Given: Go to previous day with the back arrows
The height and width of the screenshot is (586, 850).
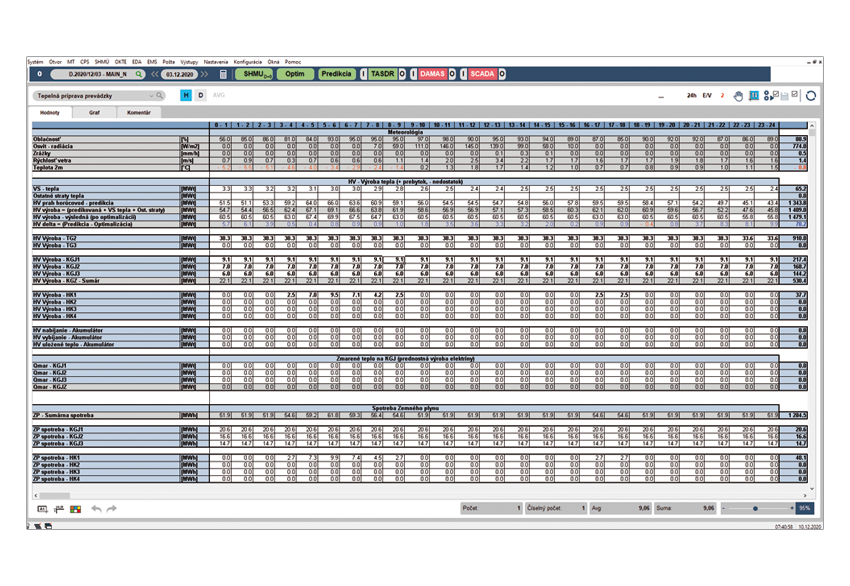Looking at the screenshot, I should point(155,74).
